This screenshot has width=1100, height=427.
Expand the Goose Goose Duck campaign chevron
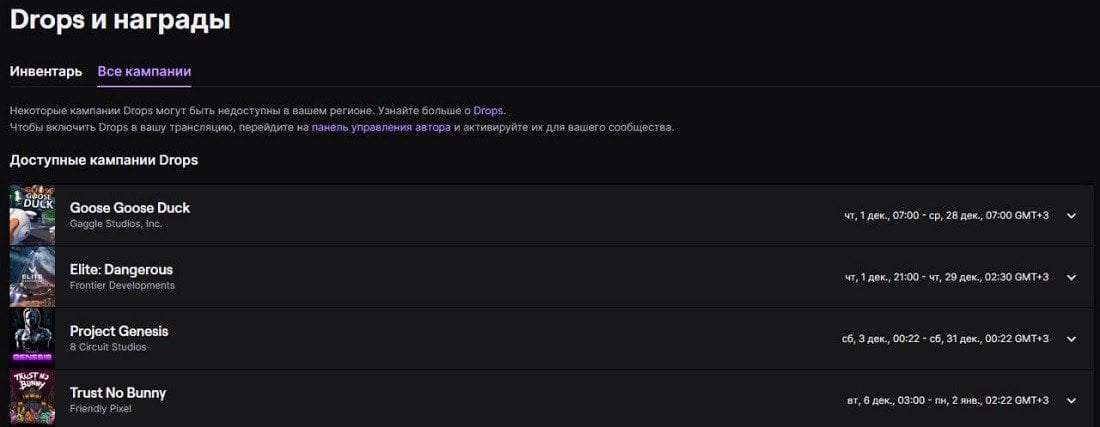click(x=1071, y=216)
